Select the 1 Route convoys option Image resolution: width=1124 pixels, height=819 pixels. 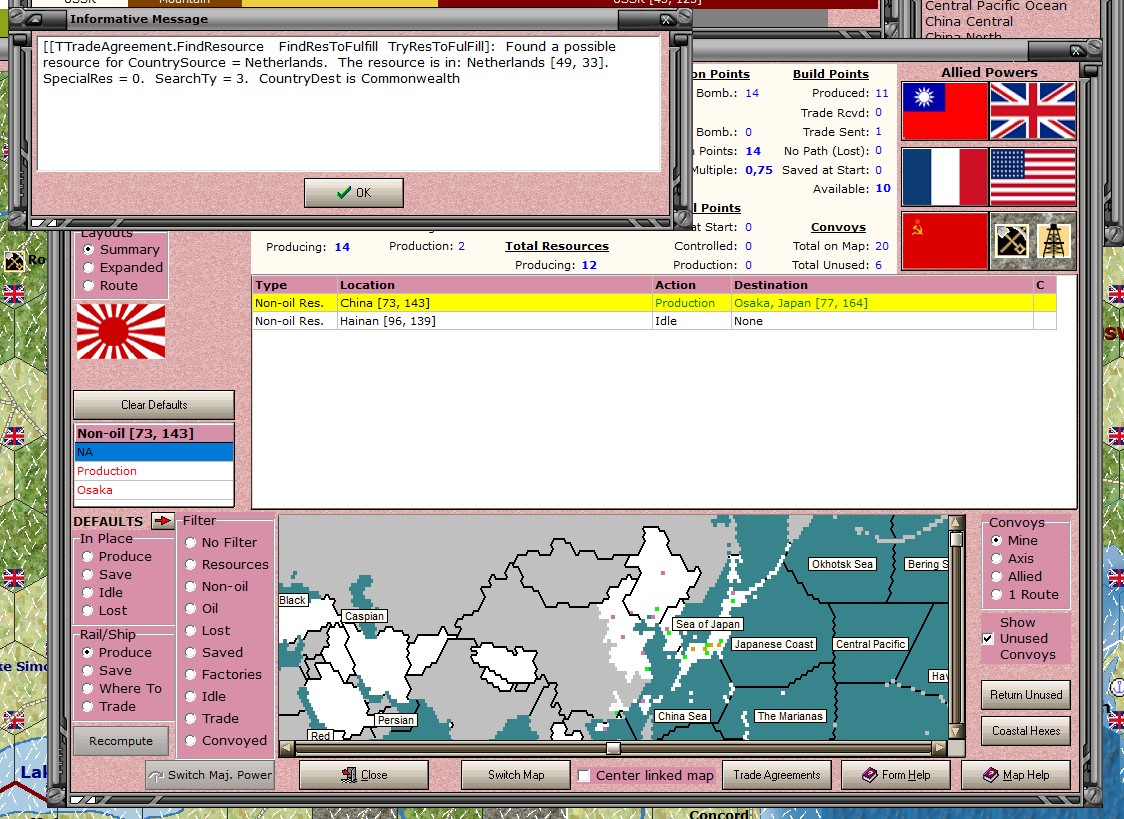pos(996,595)
